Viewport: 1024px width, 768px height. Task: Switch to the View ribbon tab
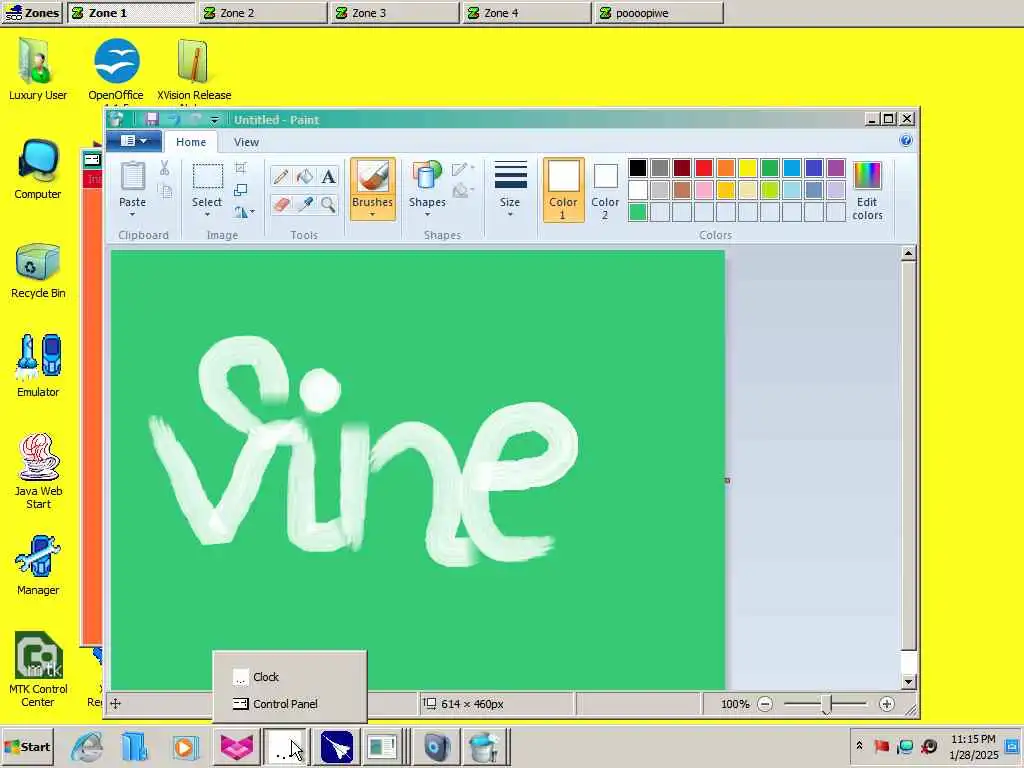(246, 142)
